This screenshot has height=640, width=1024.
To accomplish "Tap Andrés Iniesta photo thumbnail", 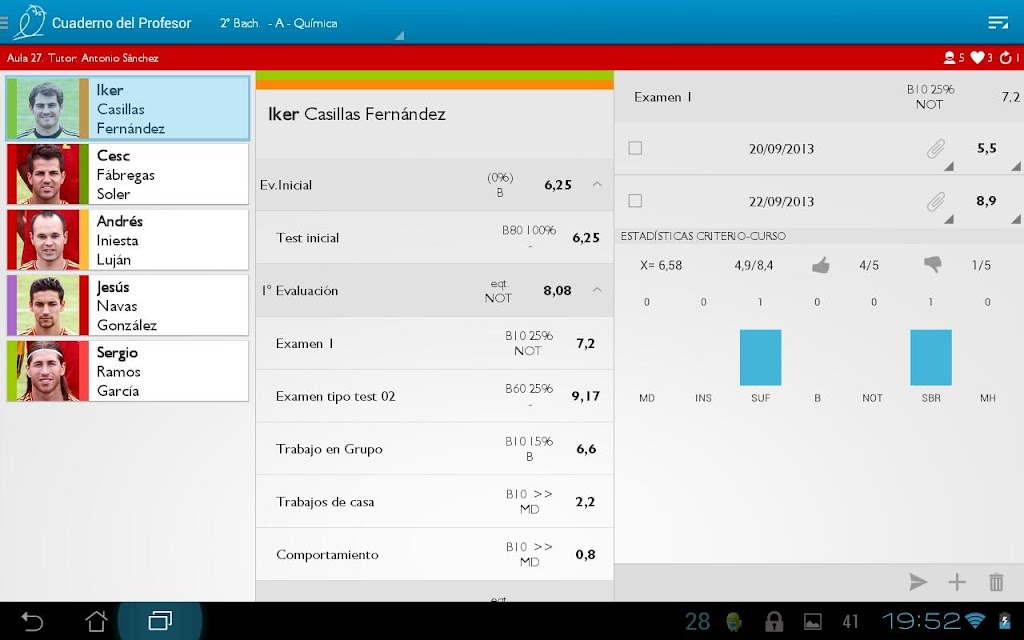I will click(x=48, y=240).
